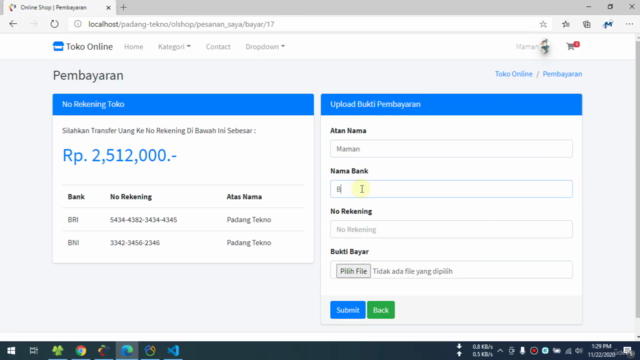Click the browser profile icon
Screen dimensions: 640x360
pyautogui.click(x=608, y=24)
